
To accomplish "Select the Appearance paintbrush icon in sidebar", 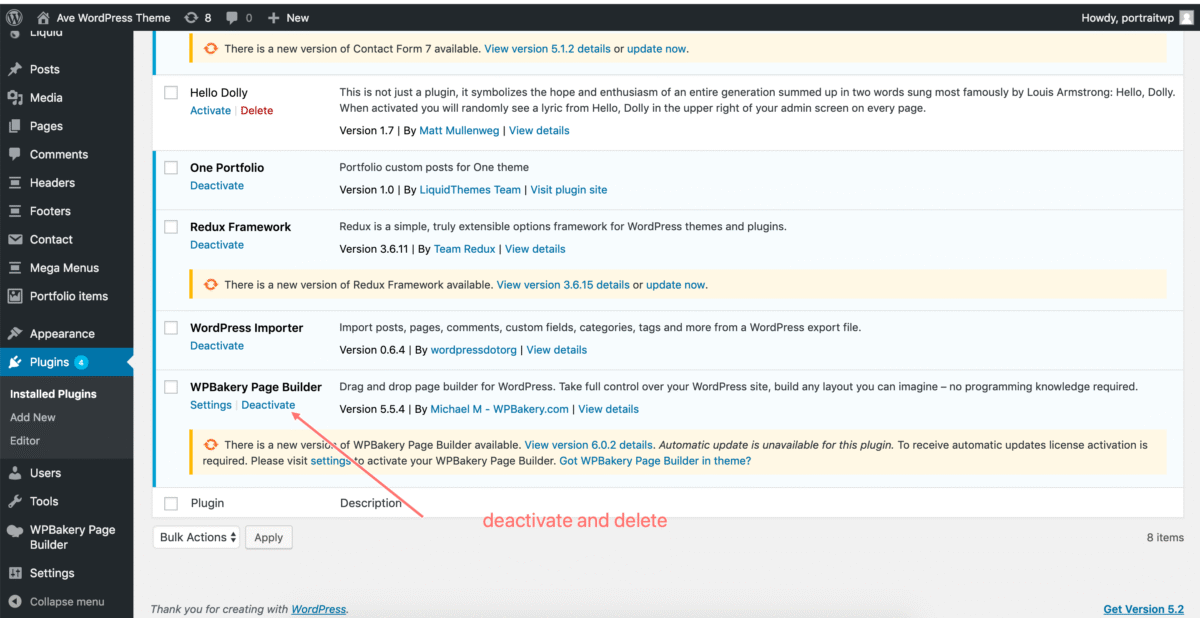I will pyautogui.click(x=16, y=332).
